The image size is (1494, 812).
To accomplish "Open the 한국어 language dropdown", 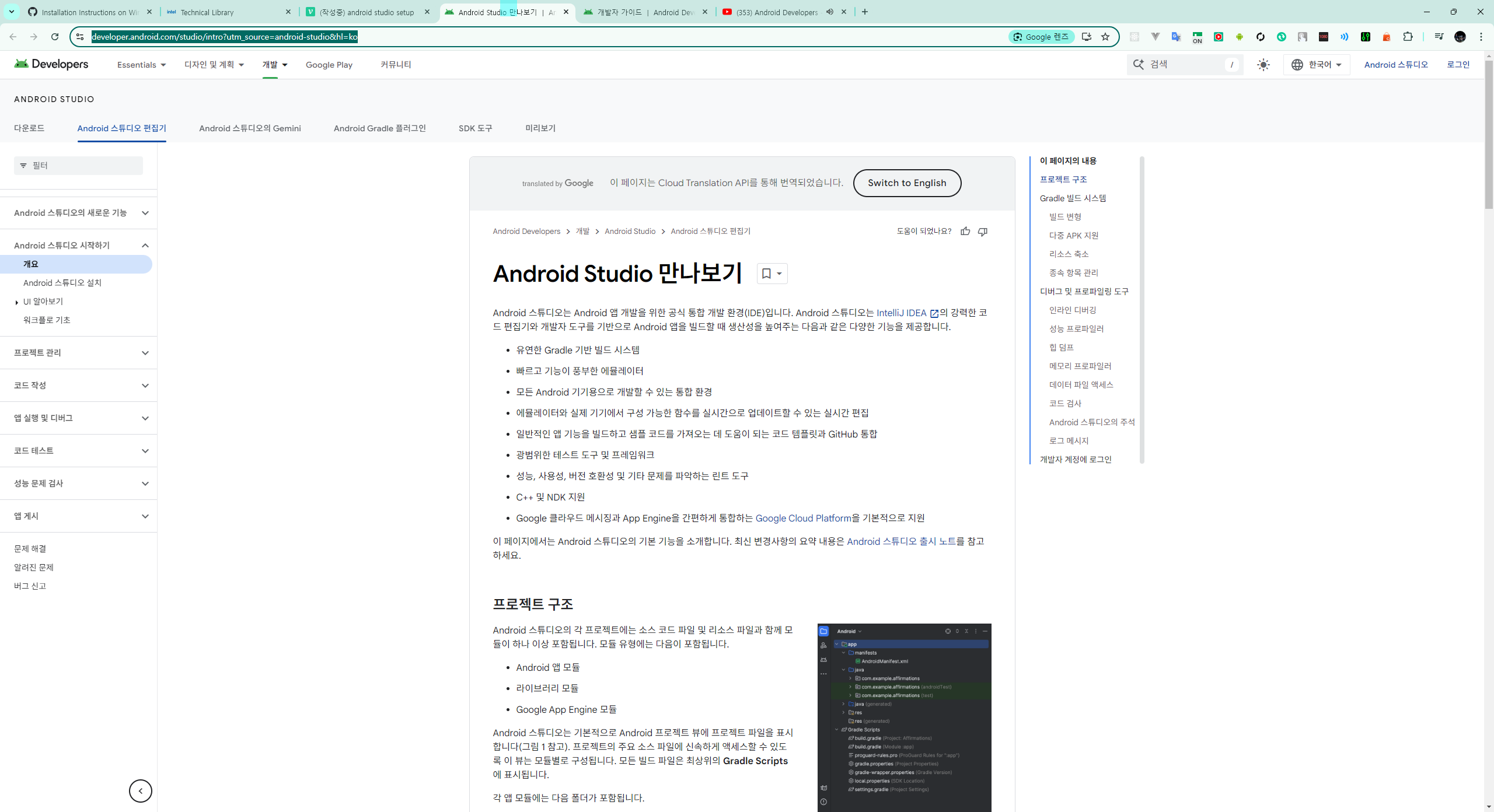I will coord(1317,65).
